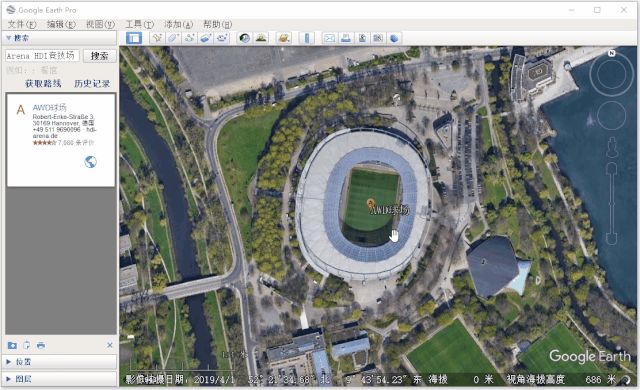
Task: Show historical imagery
Action: (244, 38)
